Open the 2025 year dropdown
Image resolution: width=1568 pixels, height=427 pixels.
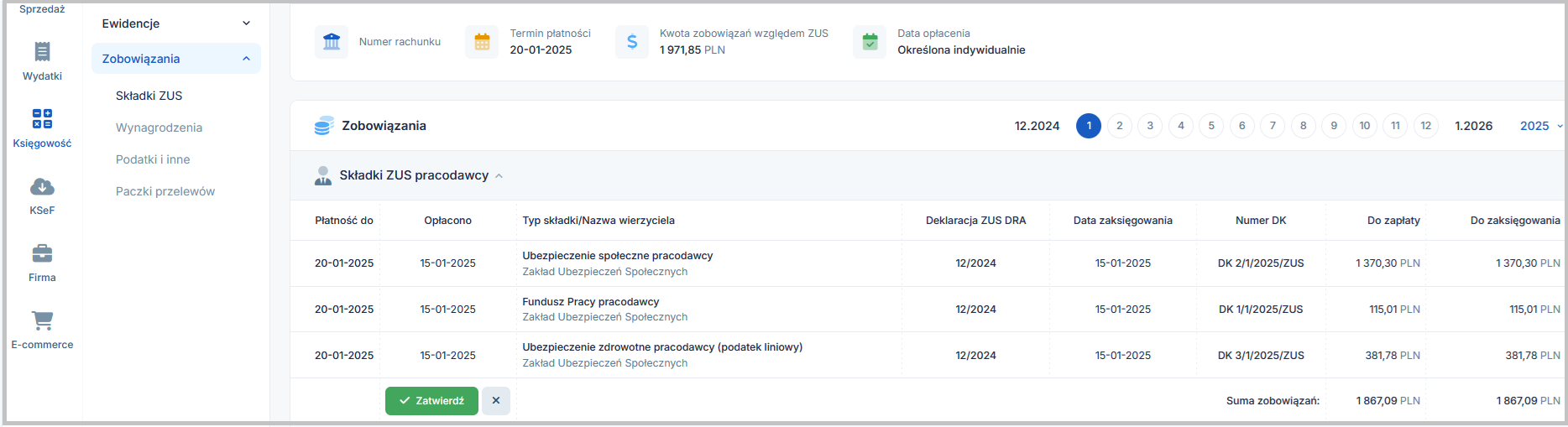pyautogui.click(x=1541, y=126)
